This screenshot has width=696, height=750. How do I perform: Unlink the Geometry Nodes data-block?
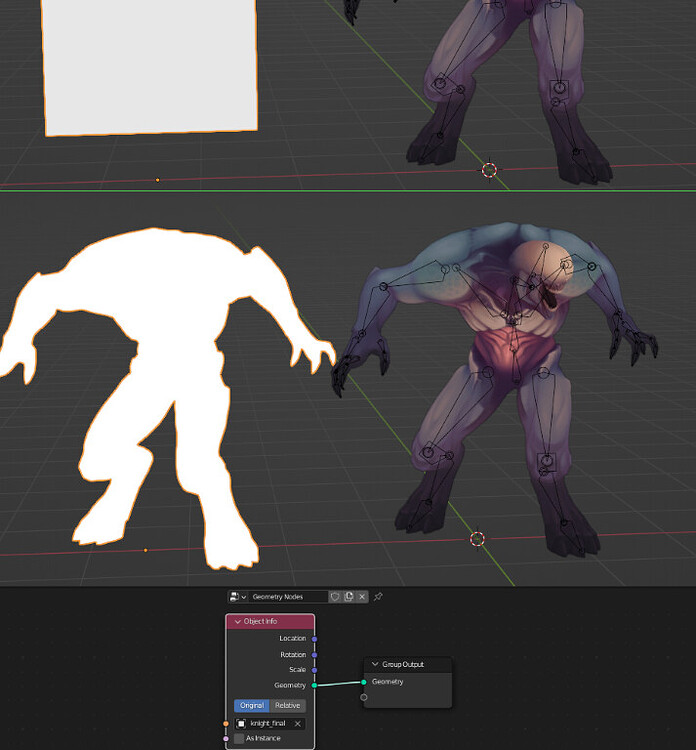pos(362,596)
